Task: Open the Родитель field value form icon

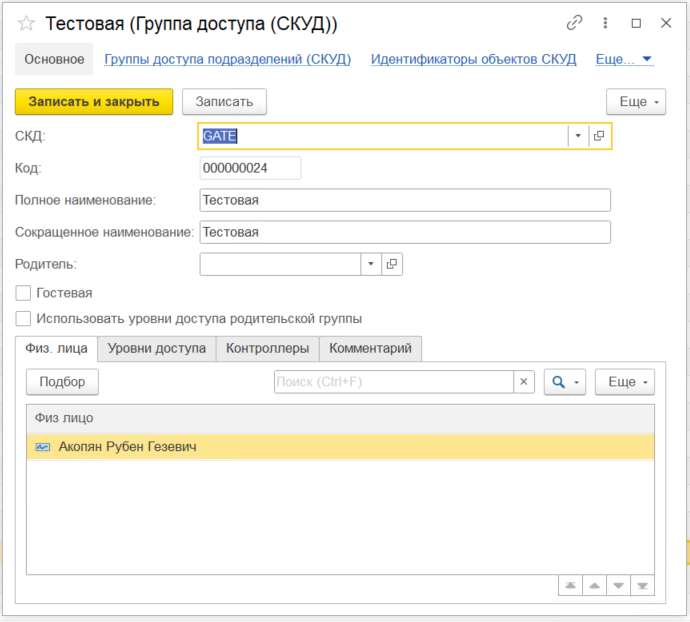Action: pos(391,264)
